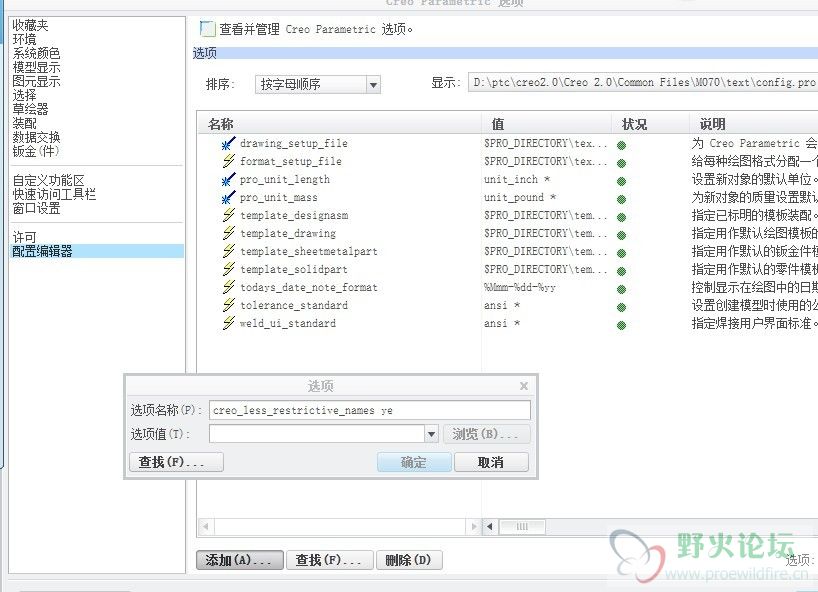
Task: Open the 显示 config file path dropdown
Action: [643, 82]
